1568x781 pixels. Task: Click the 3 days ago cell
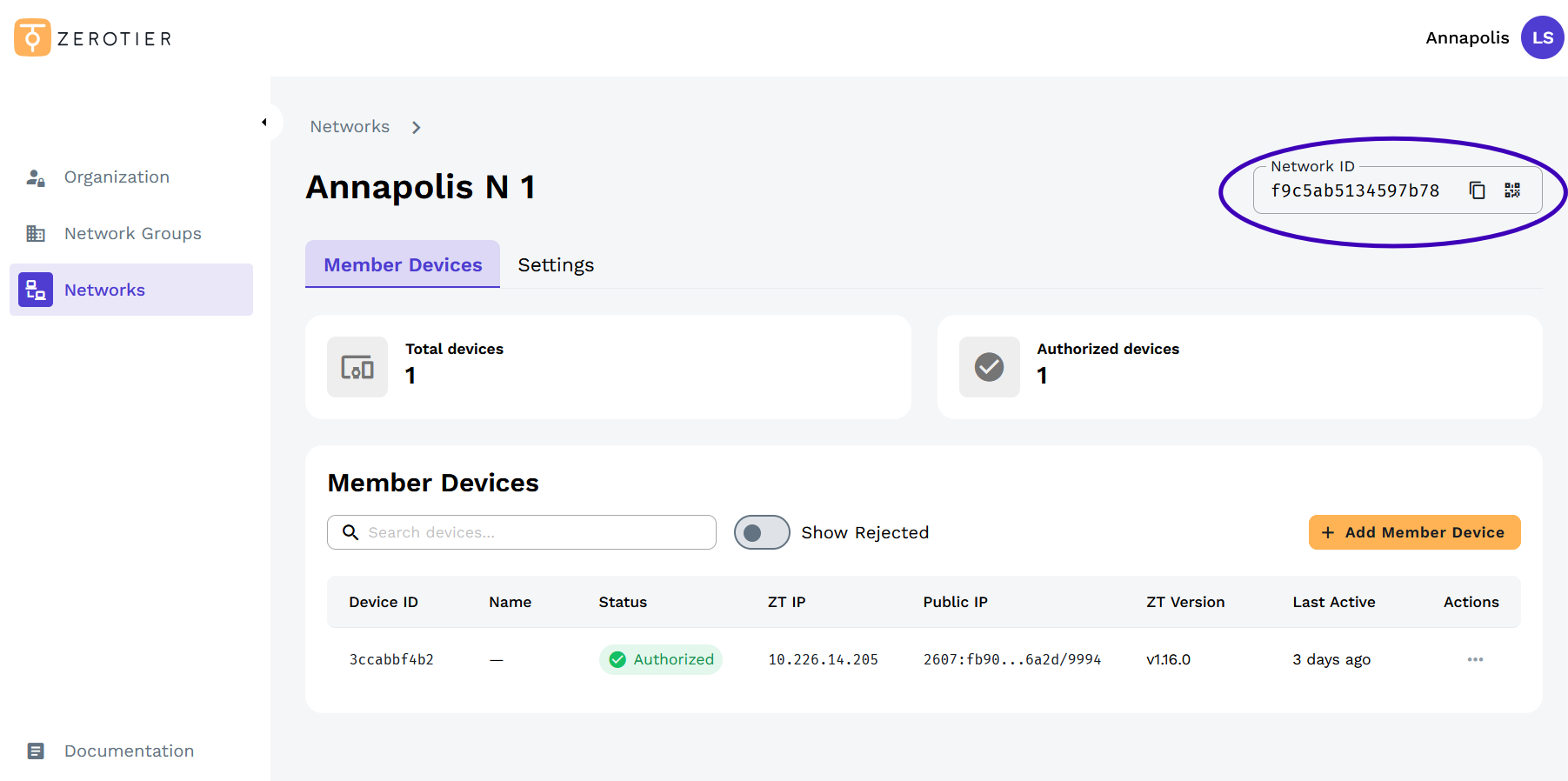click(x=1331, y=660)
